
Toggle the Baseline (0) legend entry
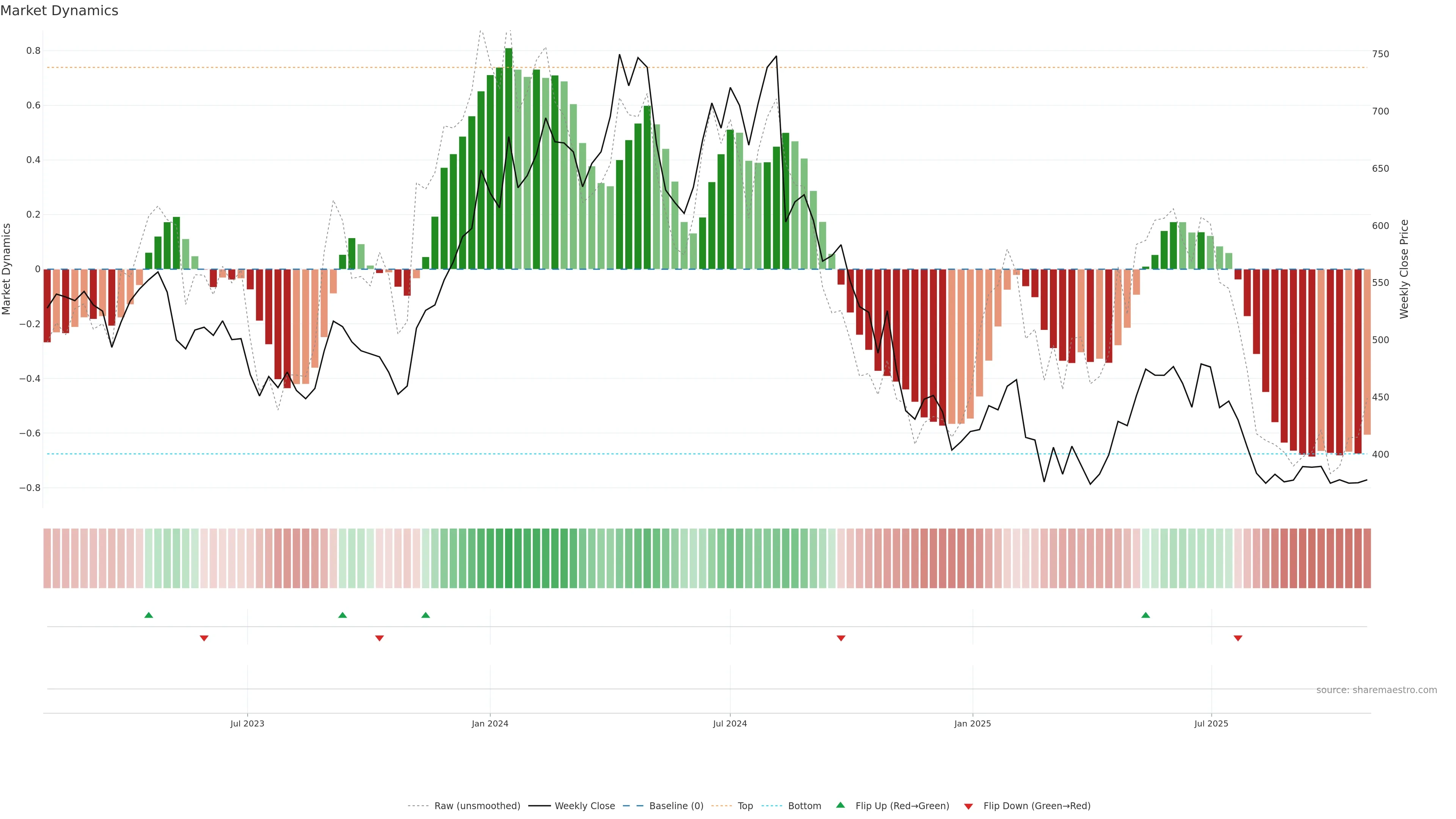pos(676,806)
